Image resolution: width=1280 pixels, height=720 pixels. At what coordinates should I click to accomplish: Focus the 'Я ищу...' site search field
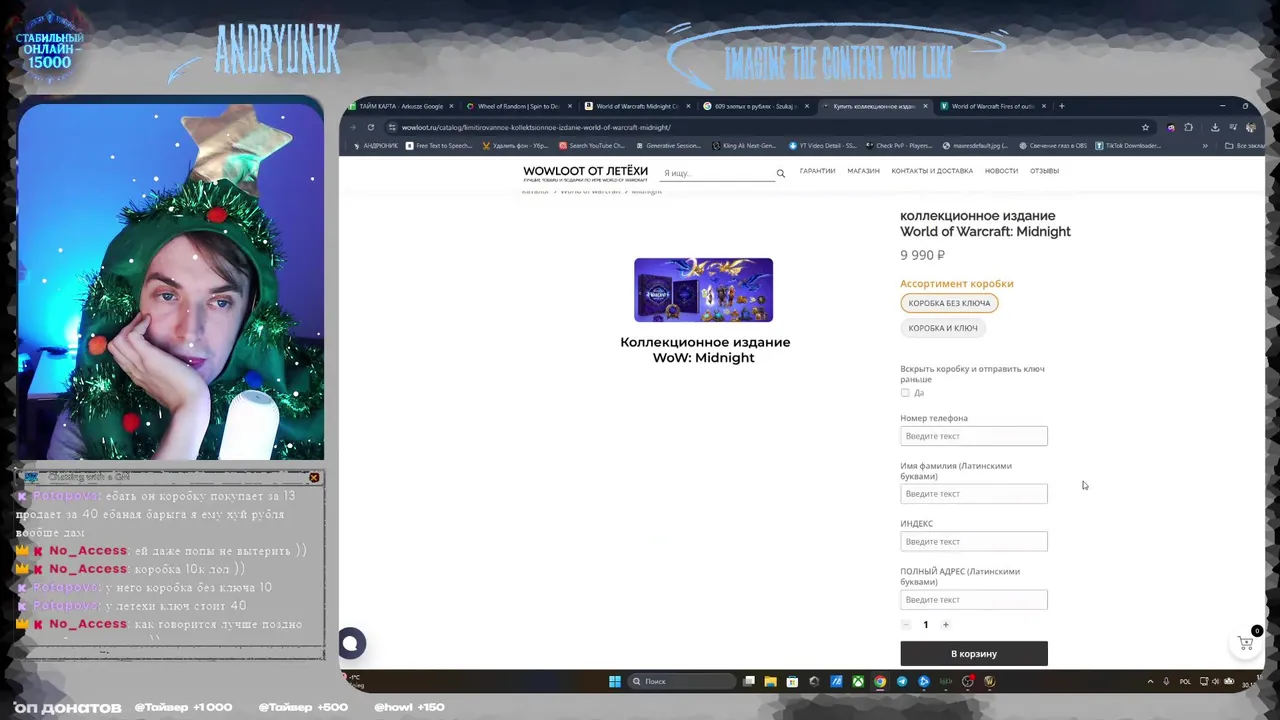click(x=718, y=173)
